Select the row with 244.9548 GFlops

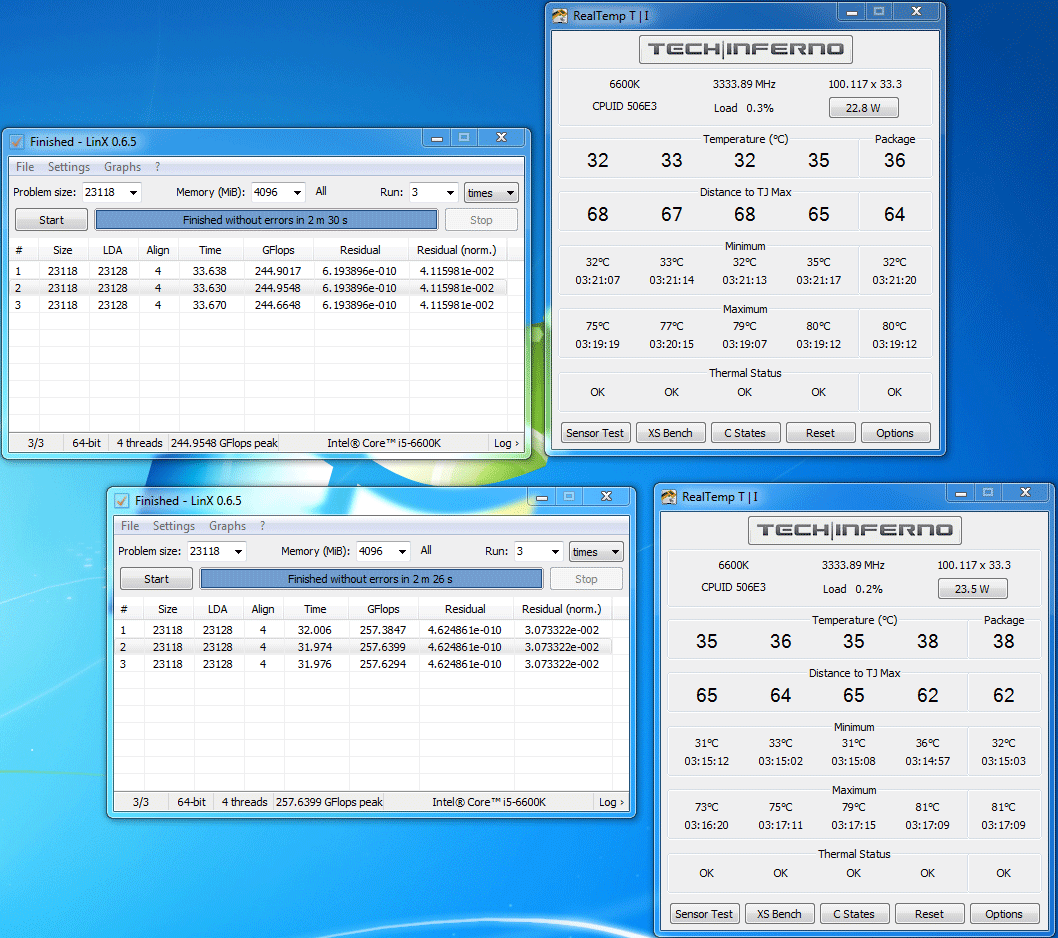pos(258,288)
